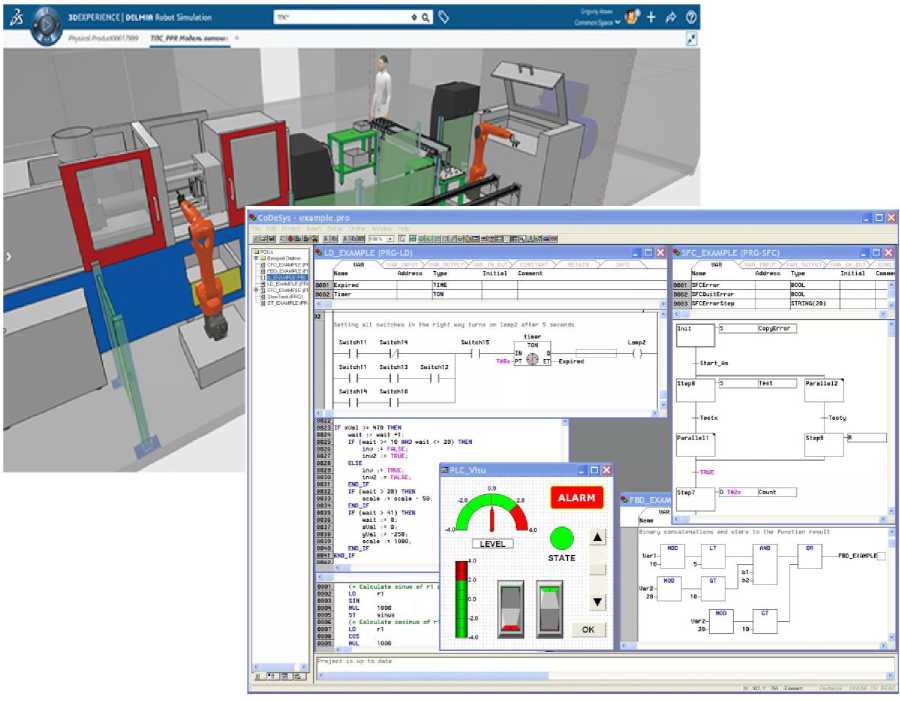Click the compass play button
This screenshot has width=900, height=701.
coord(46,25)
